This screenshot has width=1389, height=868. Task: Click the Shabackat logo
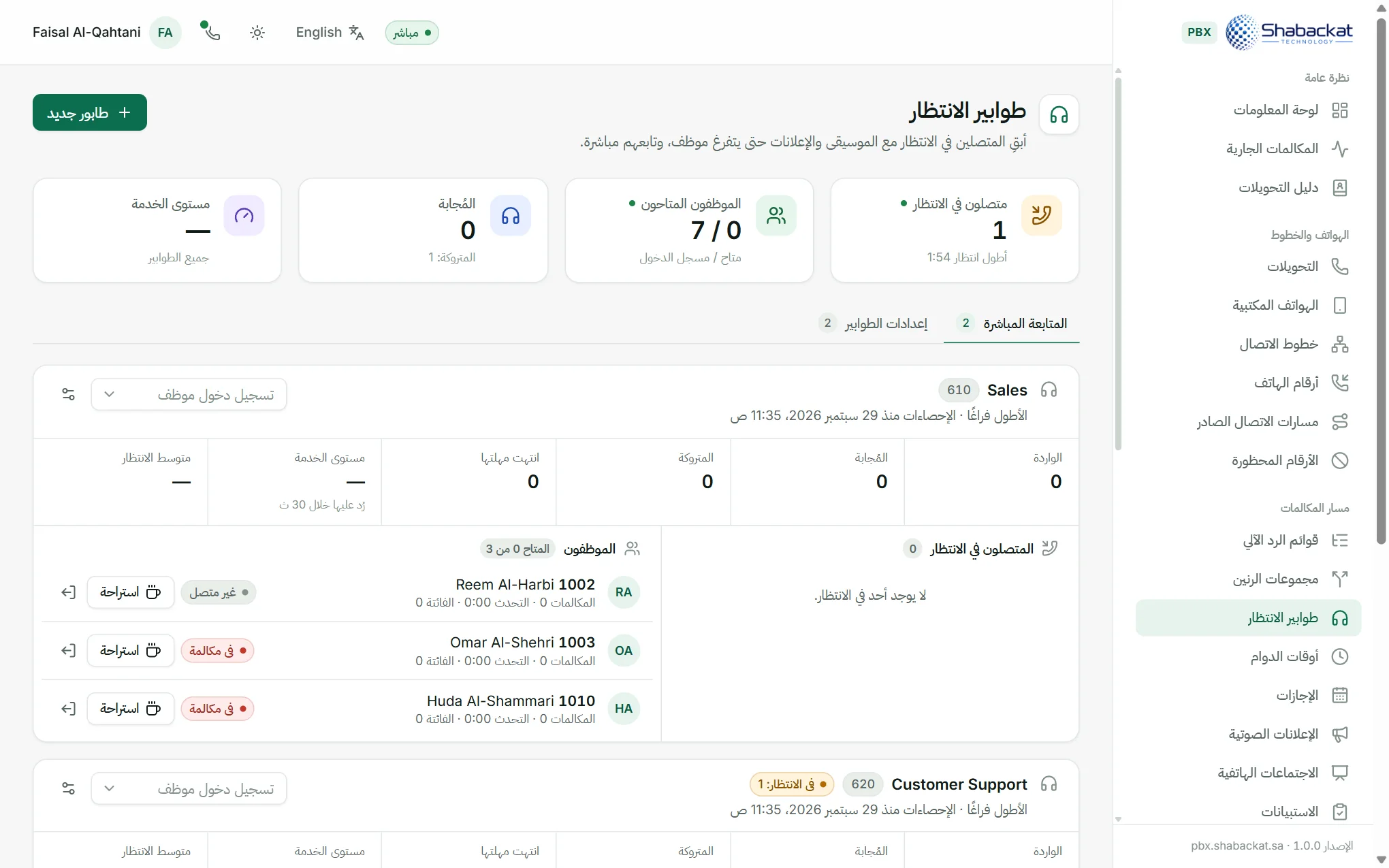[1289, 32]
